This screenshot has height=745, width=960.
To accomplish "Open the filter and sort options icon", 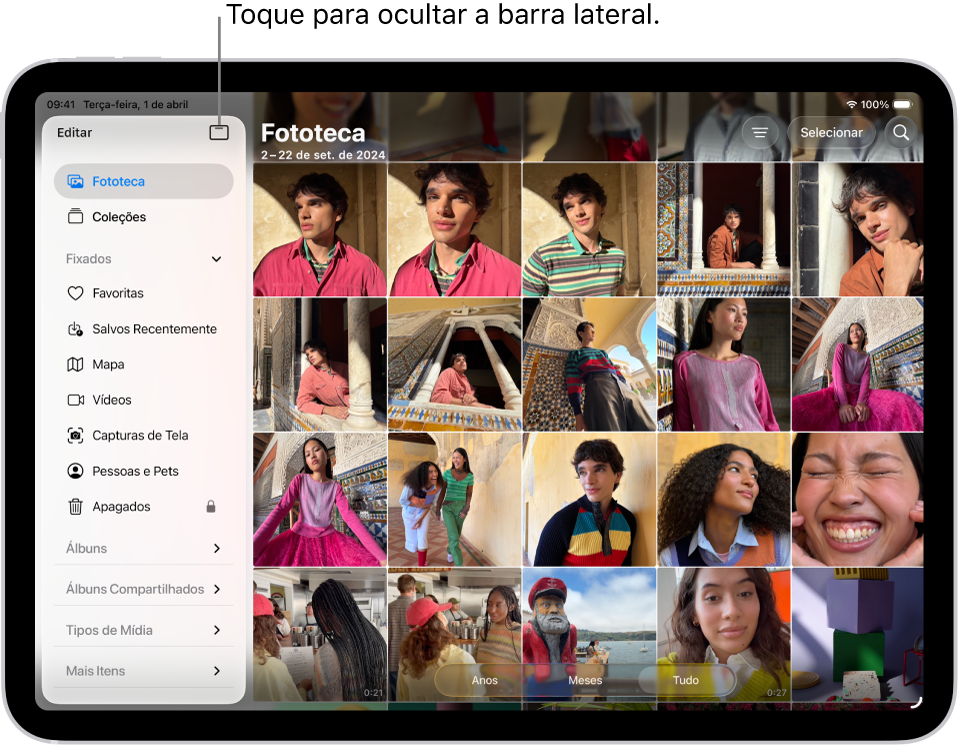I will (760, 132).
